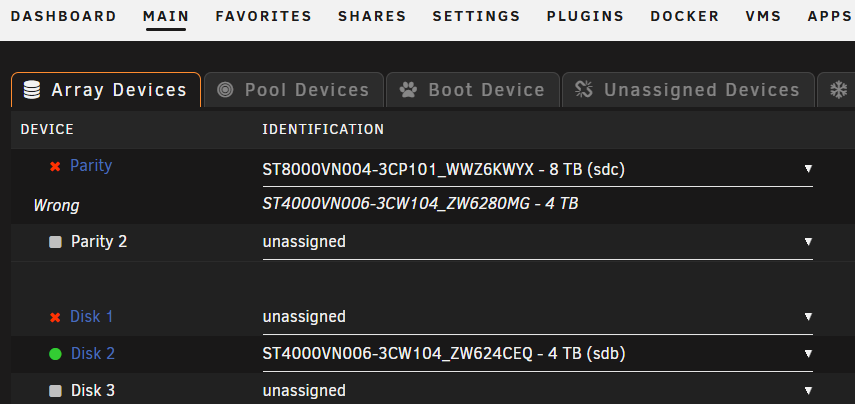The height and width of the screenshot is (404, 855).
Task: Click the snowflake icon tab at far right
Action: tap(838, 90)
